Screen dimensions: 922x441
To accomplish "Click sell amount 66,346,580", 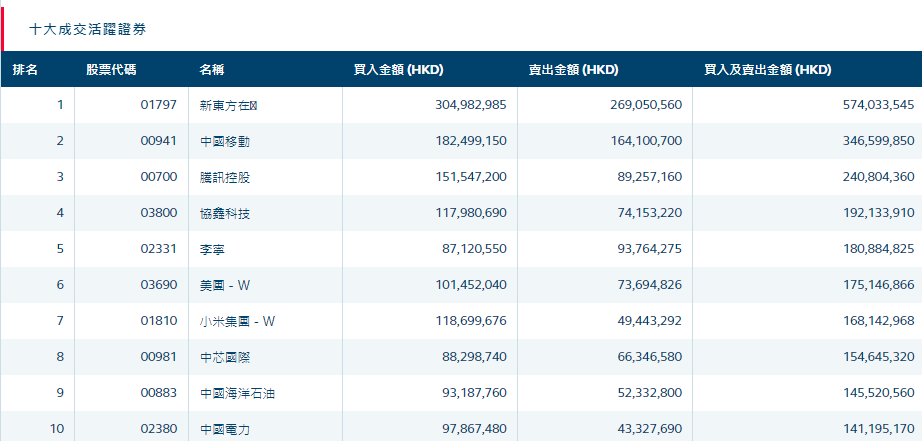I will [650, 357].
